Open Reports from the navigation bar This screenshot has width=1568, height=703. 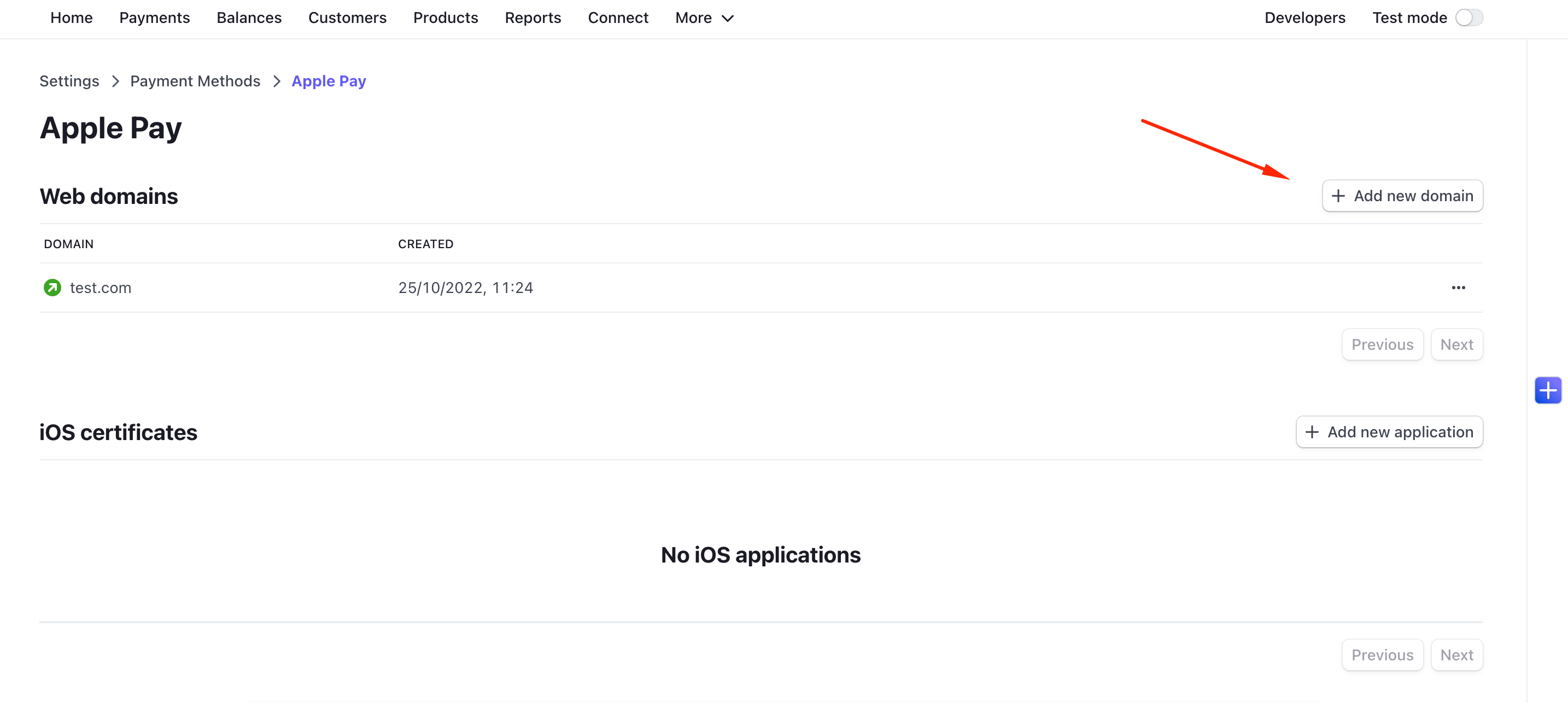(533, 17)
